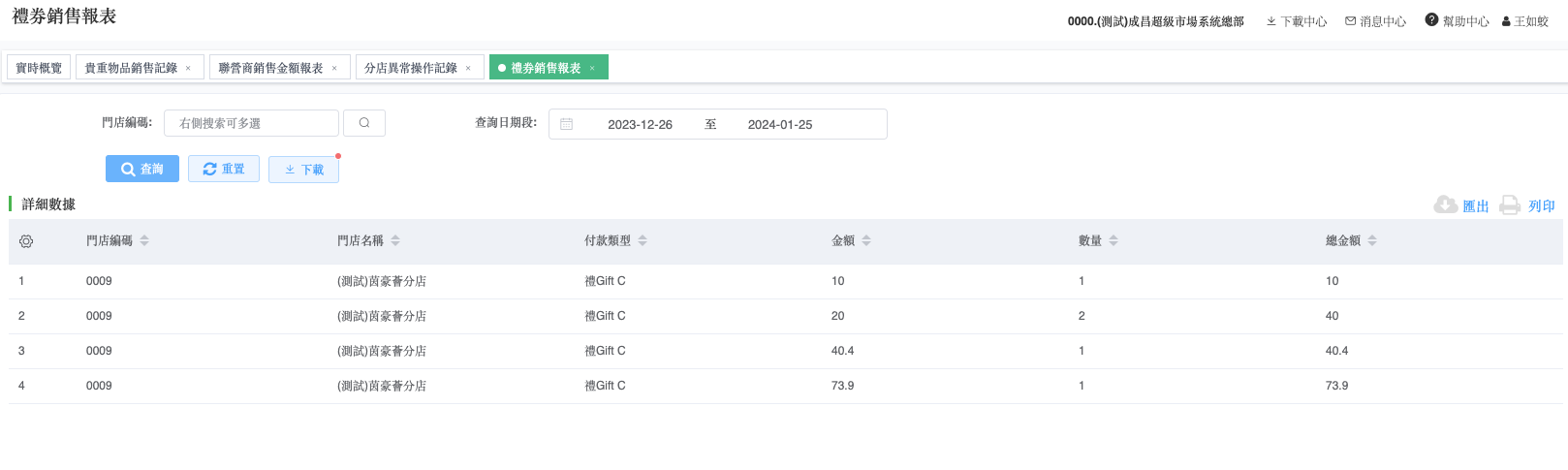Viewport: 1568px width, 470px height.
Task: Open the 幫助中心 help icon
Action: pos(1431,20)
